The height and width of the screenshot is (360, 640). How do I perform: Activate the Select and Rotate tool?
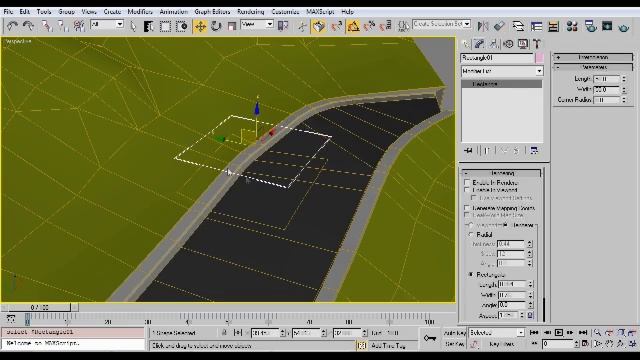216,27
